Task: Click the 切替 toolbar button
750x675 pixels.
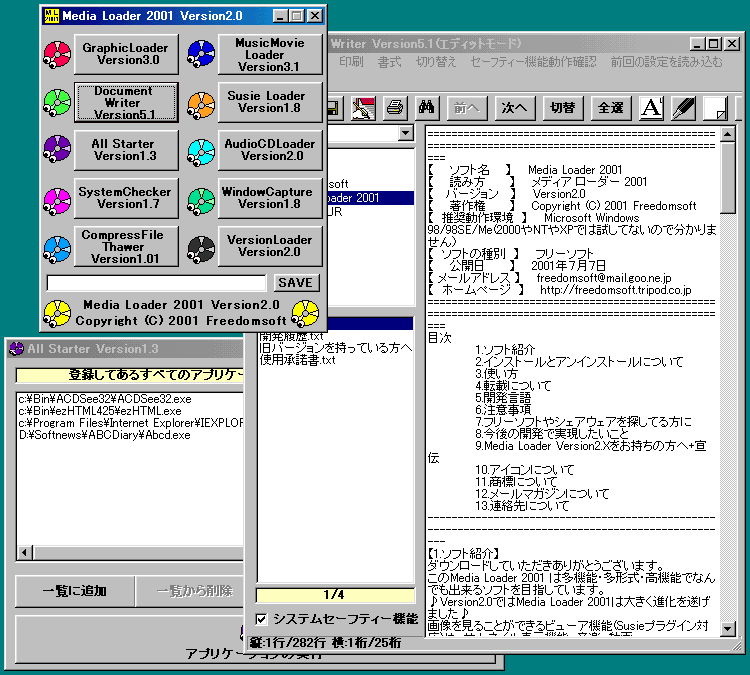Action: [x=563, y=108]
